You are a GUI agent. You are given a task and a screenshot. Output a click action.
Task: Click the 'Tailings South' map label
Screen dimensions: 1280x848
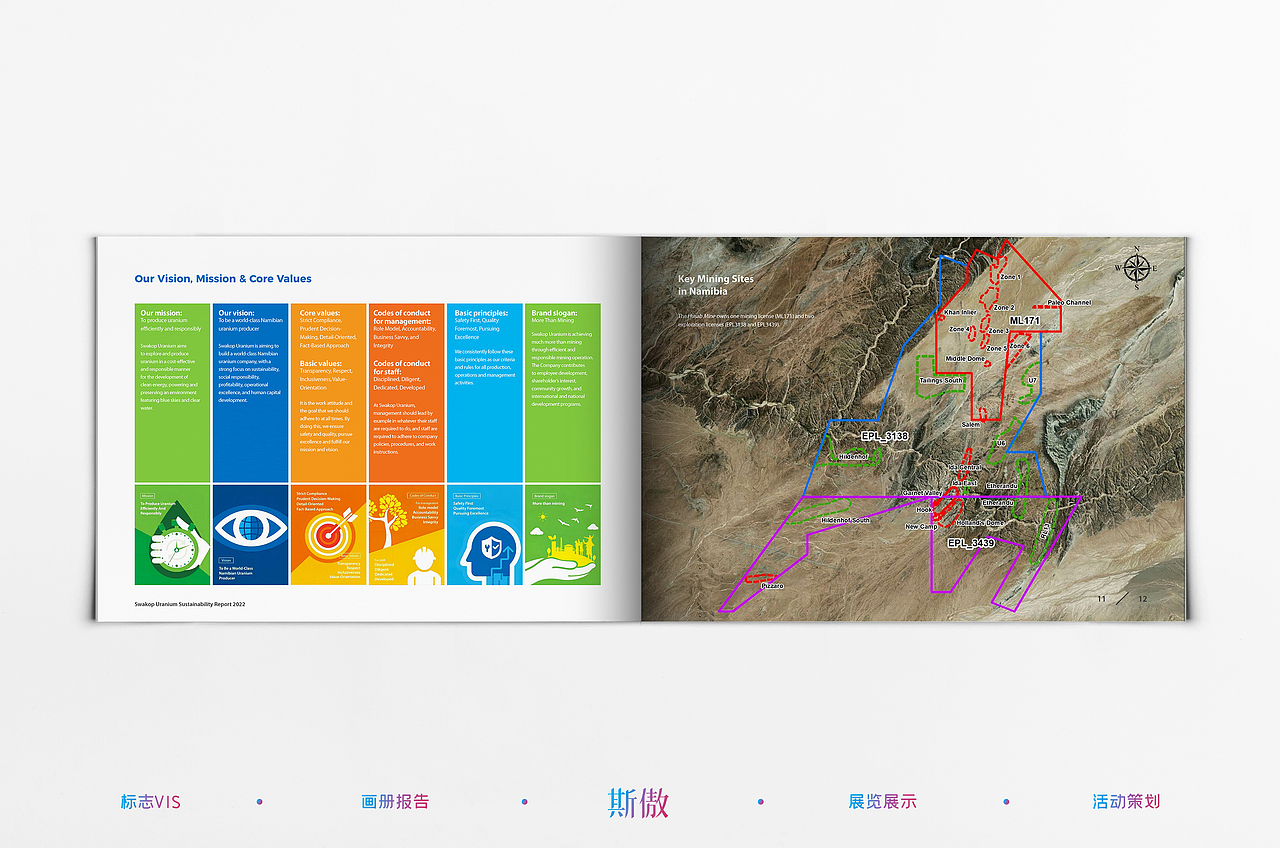pos(941,380)
